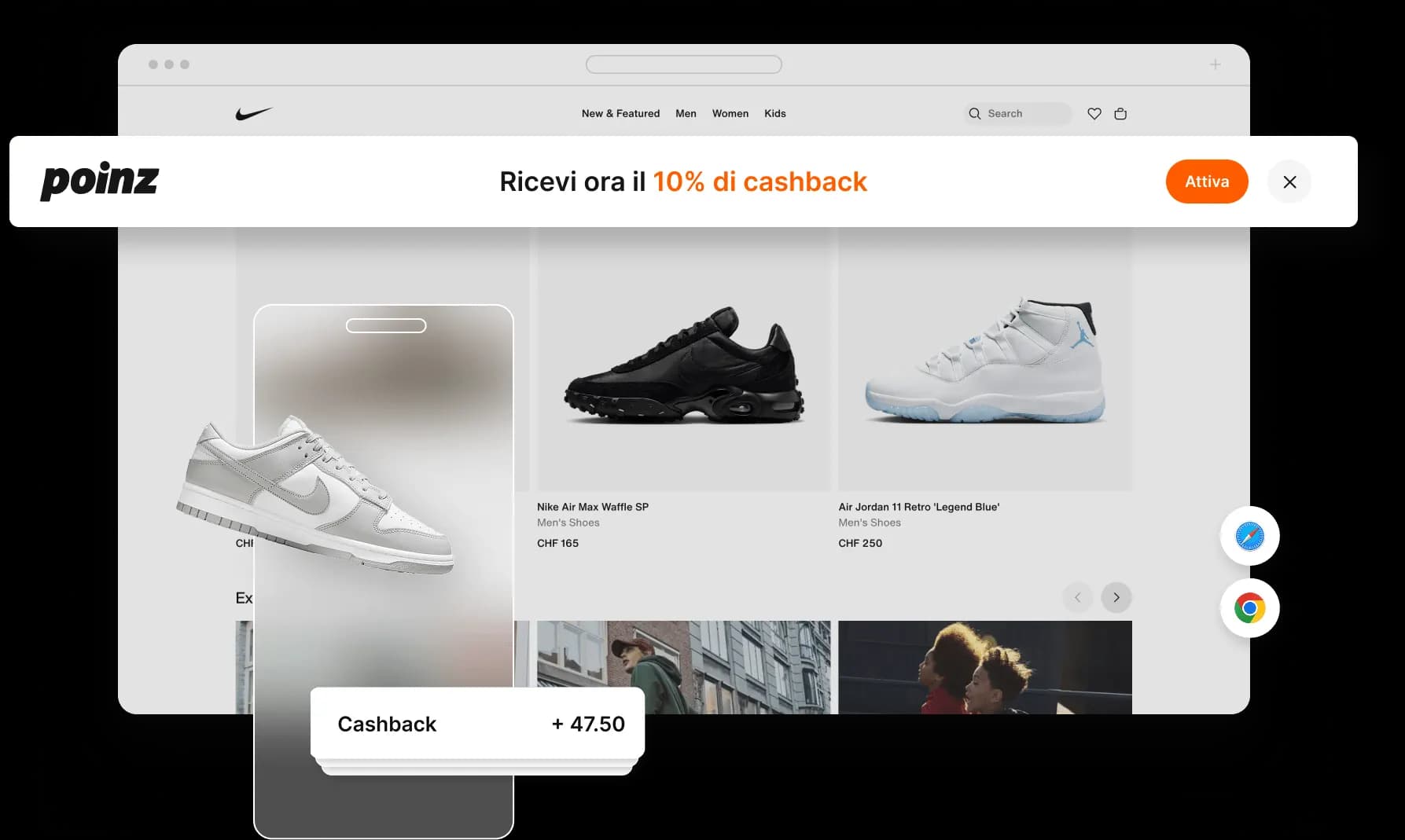This screenshot has width=1405, height=840.
Task: Click the poinz logo
Action: pos(100,181)
